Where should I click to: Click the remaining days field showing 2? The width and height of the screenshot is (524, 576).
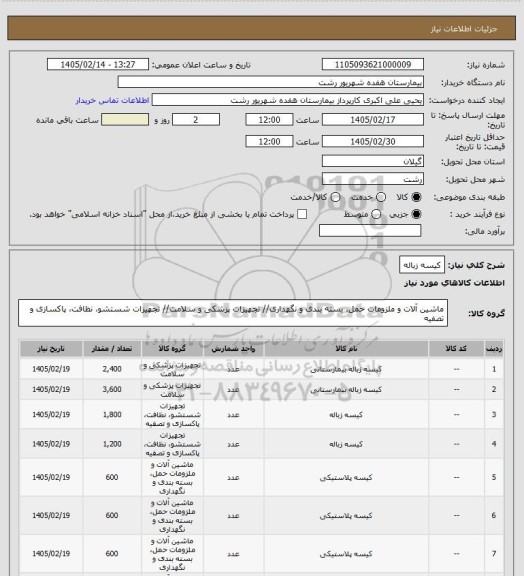coord(196,120)
